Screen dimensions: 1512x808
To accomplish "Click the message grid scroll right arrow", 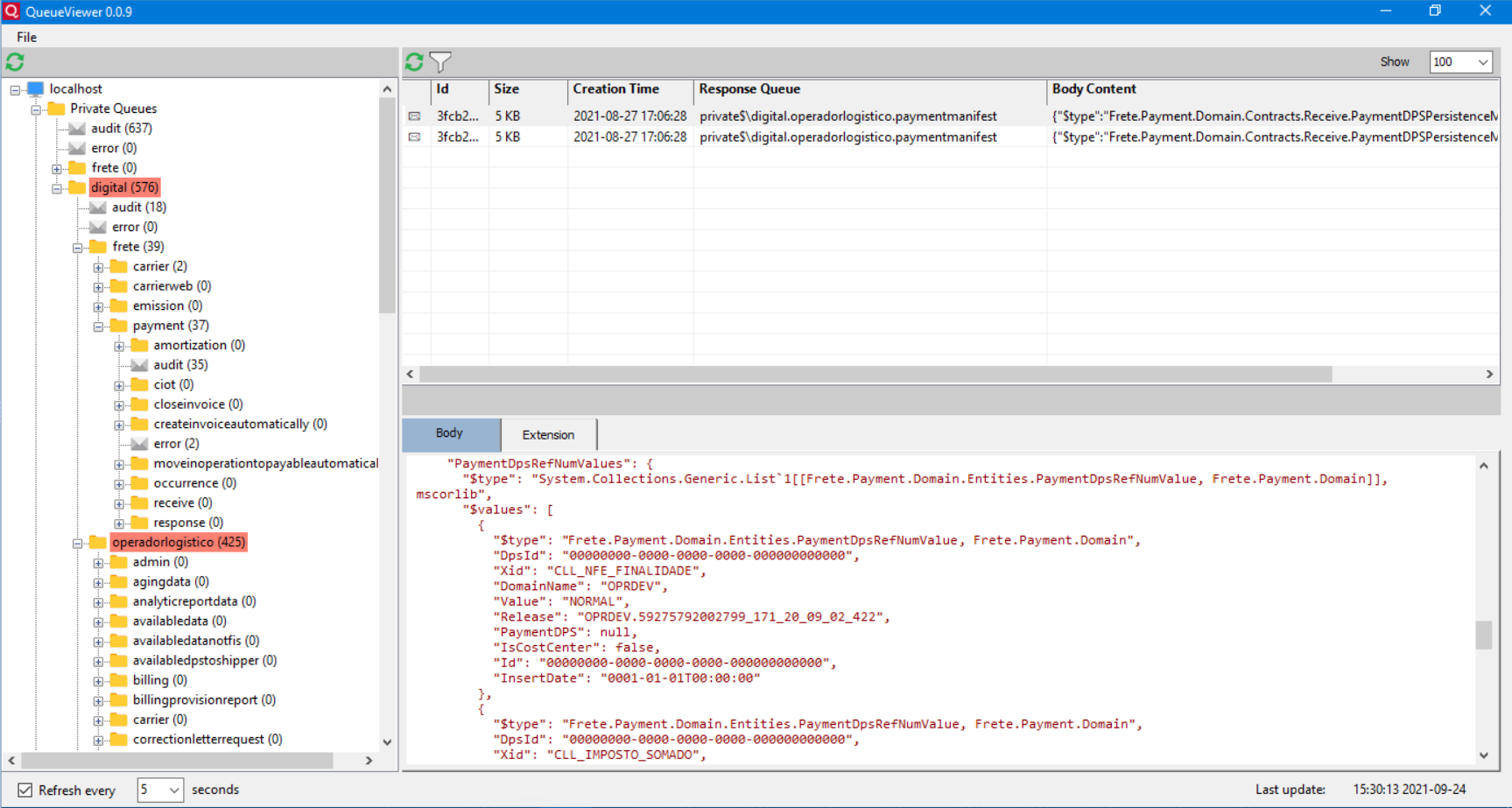I will tap(1489, 374).
